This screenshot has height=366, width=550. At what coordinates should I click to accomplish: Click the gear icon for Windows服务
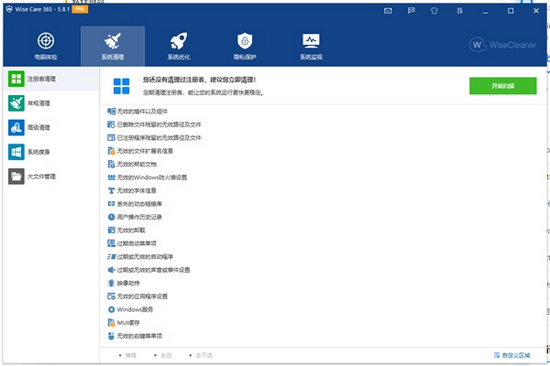click(111, 310)
